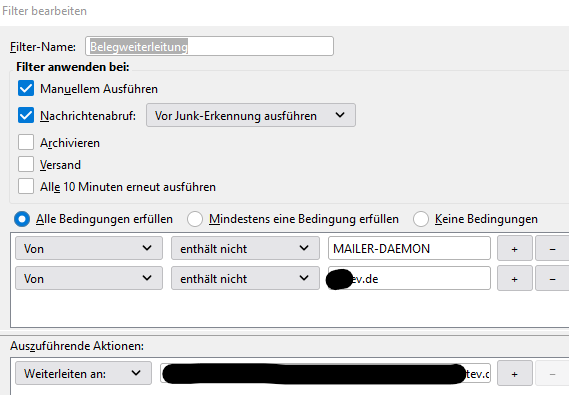Viewport: 569px width, 395px height.
Task: Expand the first enthält nicht dropdown
Action: click(x=245, y=248)
